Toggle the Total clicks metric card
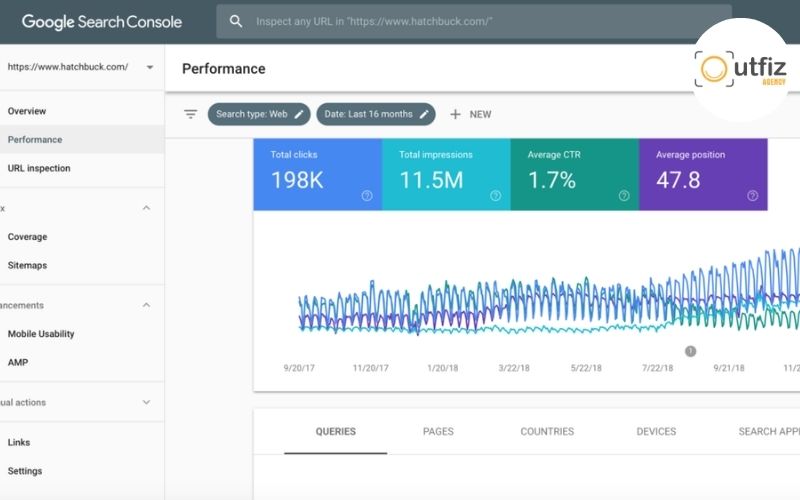This screenshot has width=800, height=500. tap(318, 174)
